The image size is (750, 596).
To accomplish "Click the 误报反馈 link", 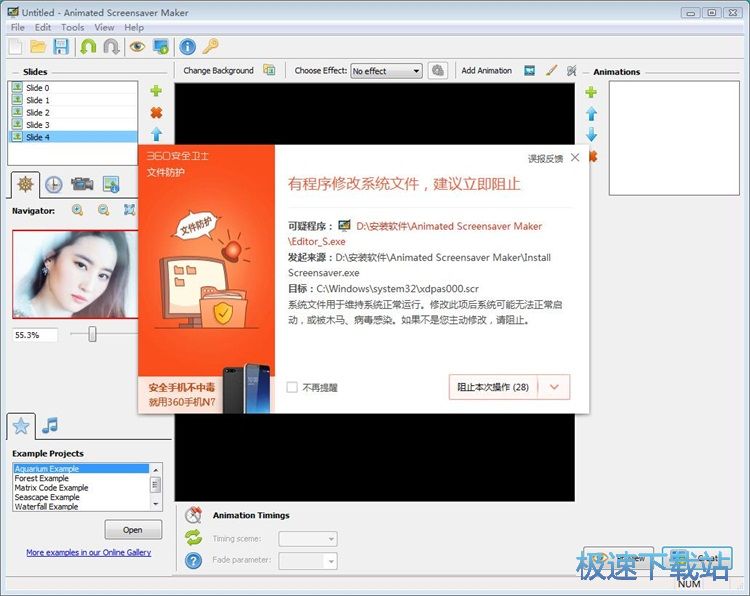I will 545,159.
